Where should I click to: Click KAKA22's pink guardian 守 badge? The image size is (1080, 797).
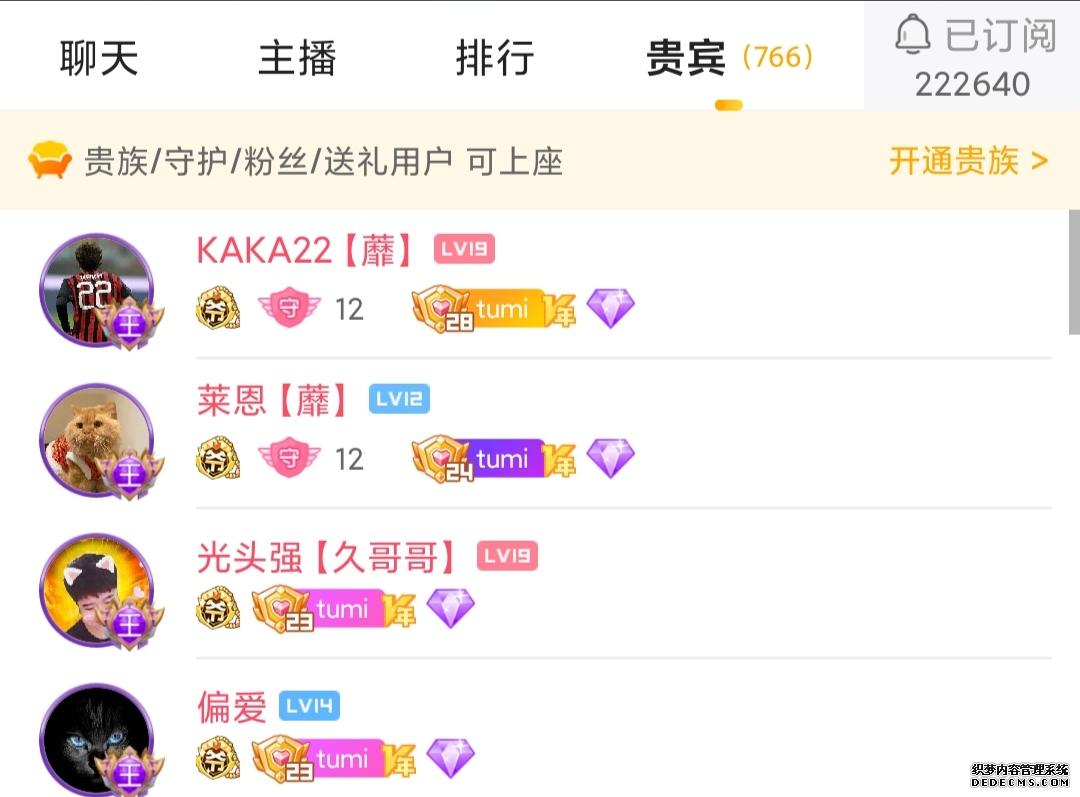289,307
